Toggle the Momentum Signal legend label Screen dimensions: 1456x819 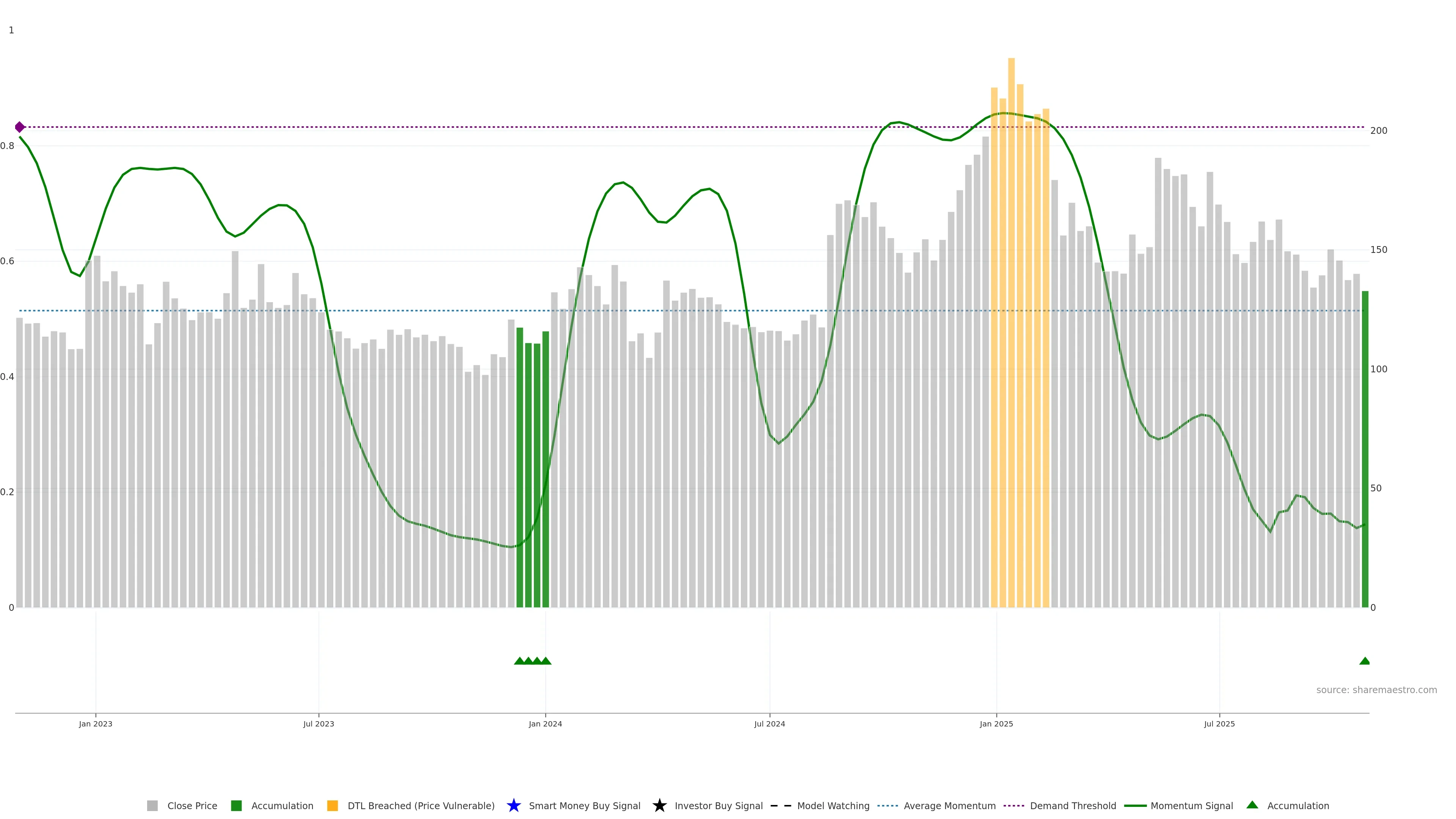pos(1191,805)
